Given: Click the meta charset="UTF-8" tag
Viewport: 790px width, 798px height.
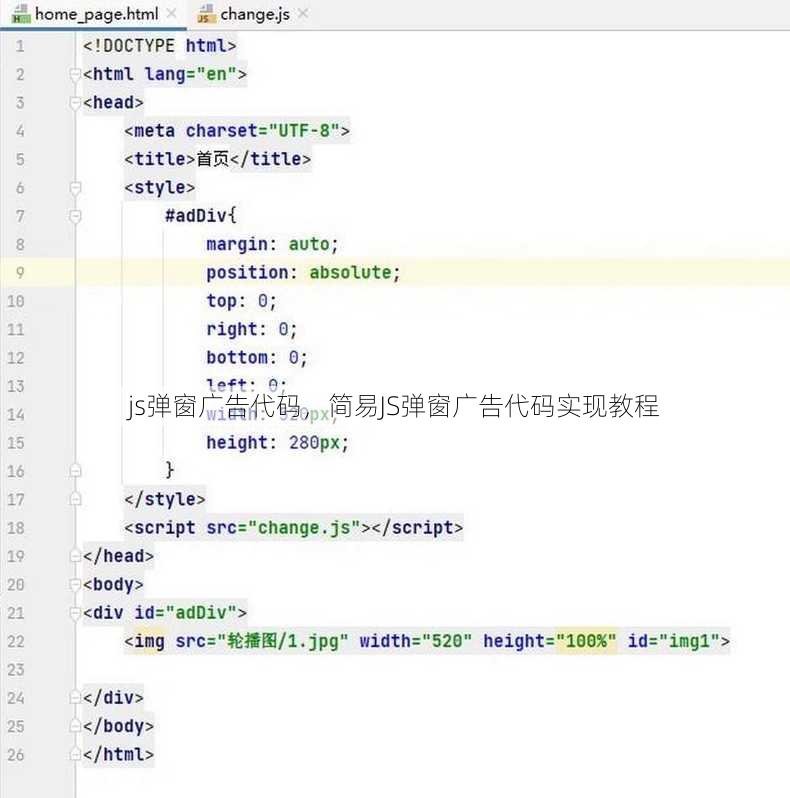Looking at the screenshot, I should click(237, 131).
